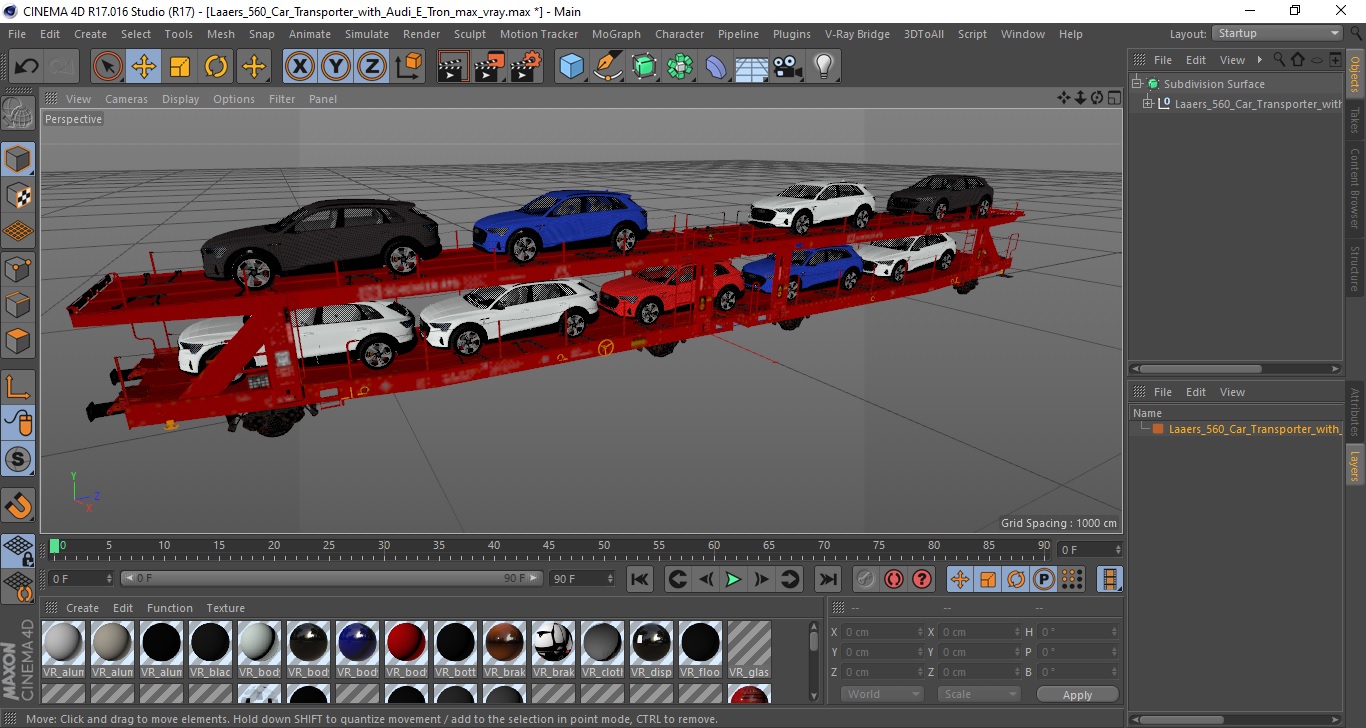Open Objects panel View menu
The height and width of the screenshot is (728, 1366).
click(1232, 60)
